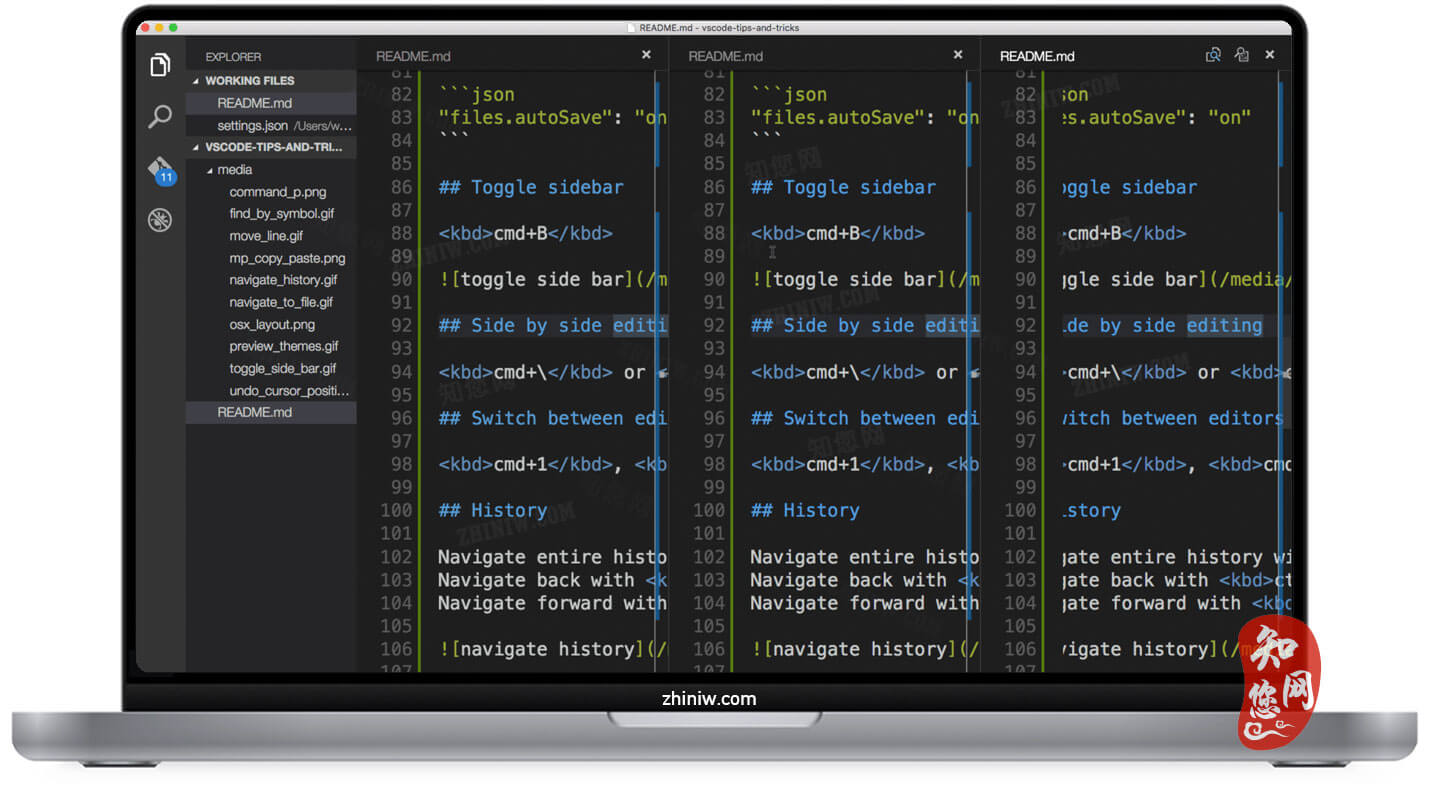
Task: Click the EXPLORER panel title
Action: pyautogui.click(x=233, y=57)
